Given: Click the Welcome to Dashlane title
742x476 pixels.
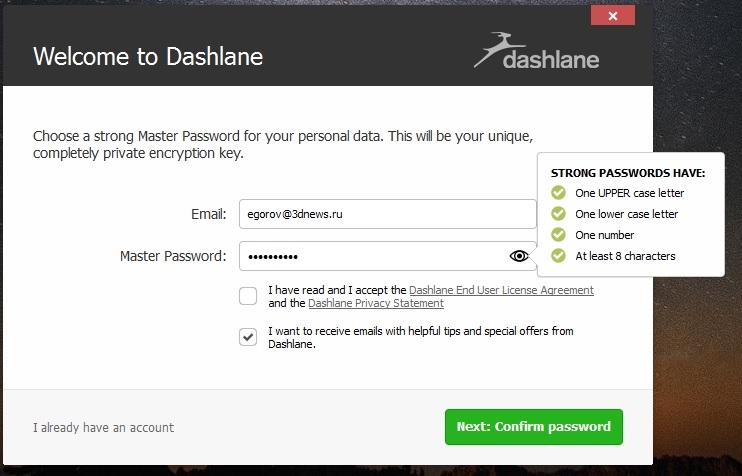Looking at the screenshot, I should click(148, 57).
